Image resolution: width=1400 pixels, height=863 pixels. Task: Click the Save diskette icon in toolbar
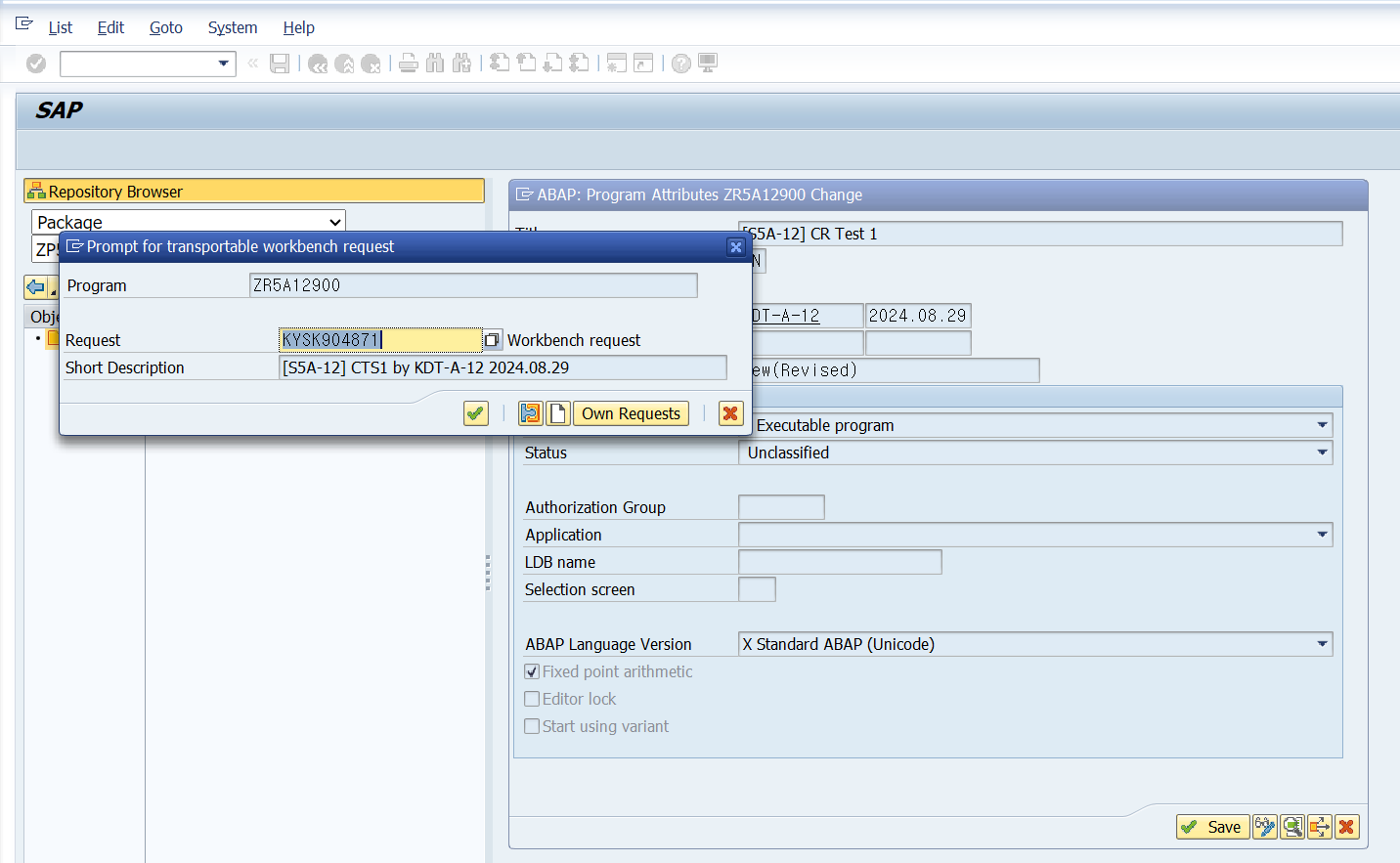[x=280, y=64]
